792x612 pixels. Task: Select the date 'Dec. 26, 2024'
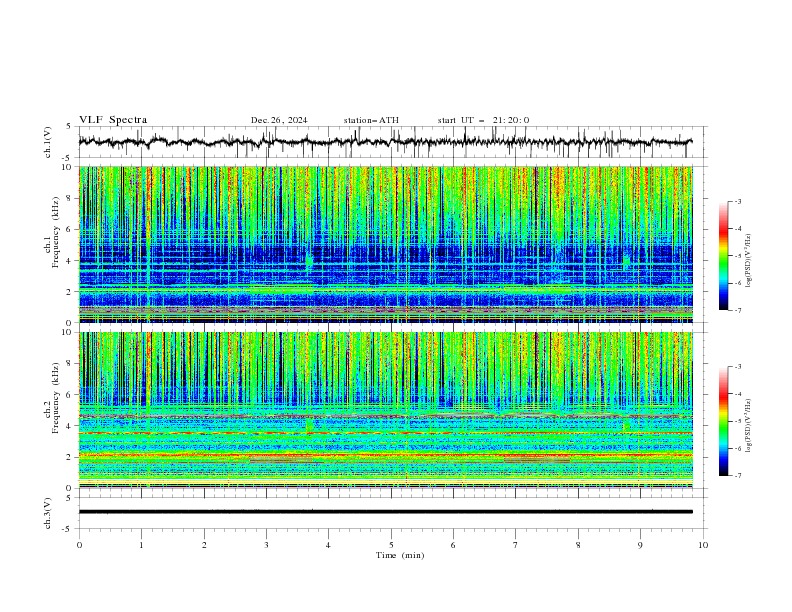(x=279, y=120)
